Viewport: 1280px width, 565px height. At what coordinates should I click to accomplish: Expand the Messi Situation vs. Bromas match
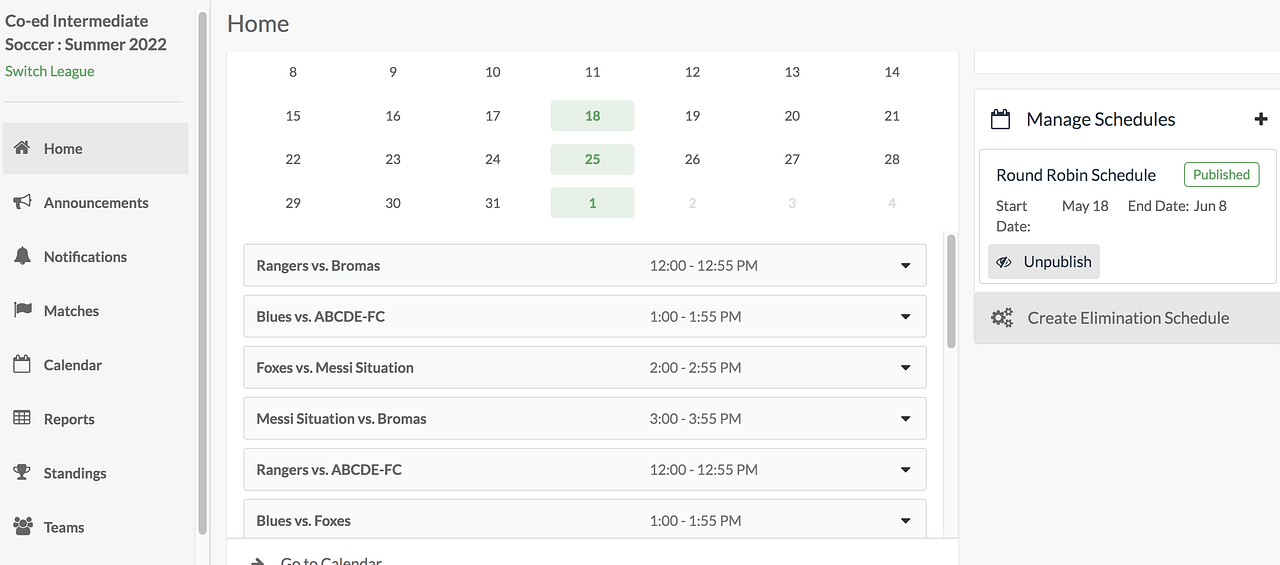905,419
